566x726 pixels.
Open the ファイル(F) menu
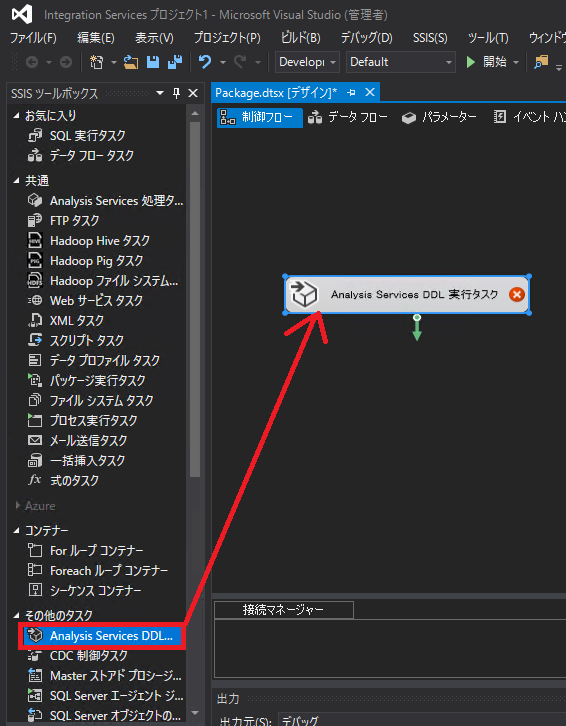coord(33,38)
